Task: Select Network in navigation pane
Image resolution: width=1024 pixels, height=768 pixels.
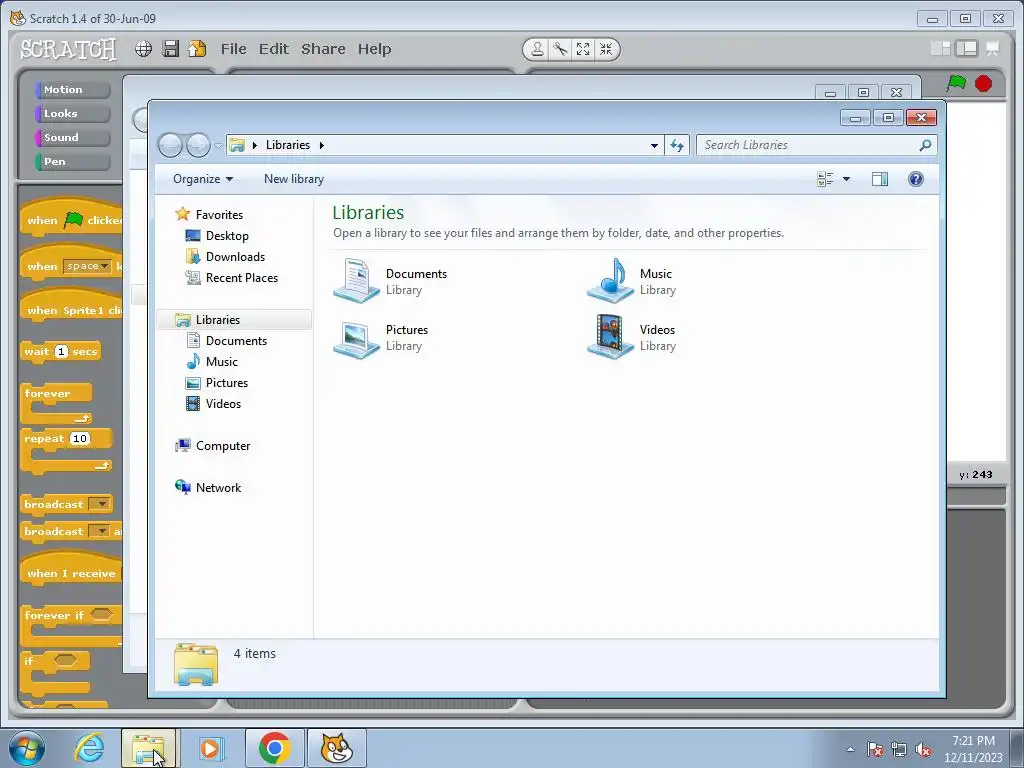Action: pyautogui.click(x=218, y=488)
